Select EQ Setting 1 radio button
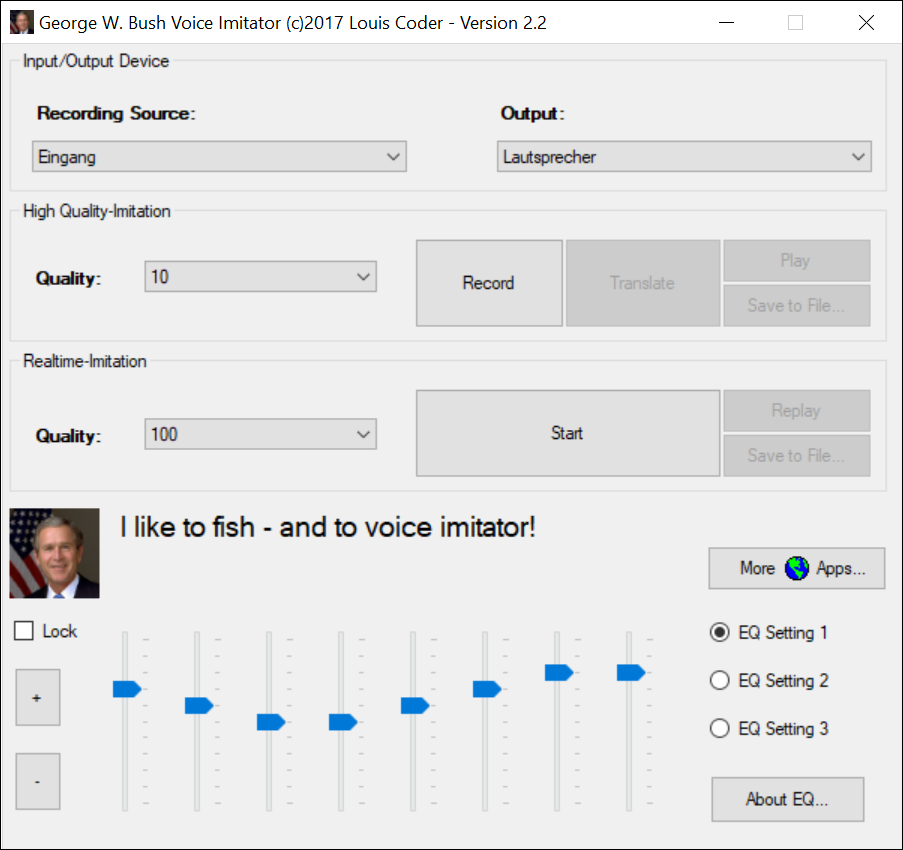Viewport: 903px width, 850px height. 719,632
